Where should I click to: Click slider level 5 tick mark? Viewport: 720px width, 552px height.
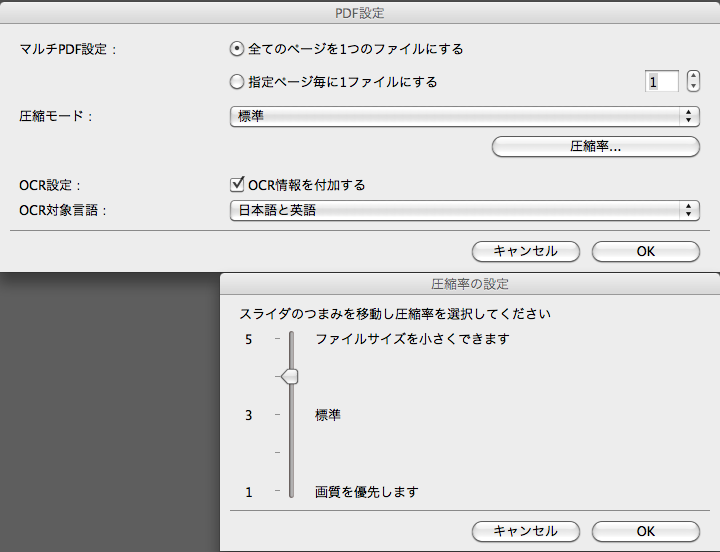(x=277, y=338)
